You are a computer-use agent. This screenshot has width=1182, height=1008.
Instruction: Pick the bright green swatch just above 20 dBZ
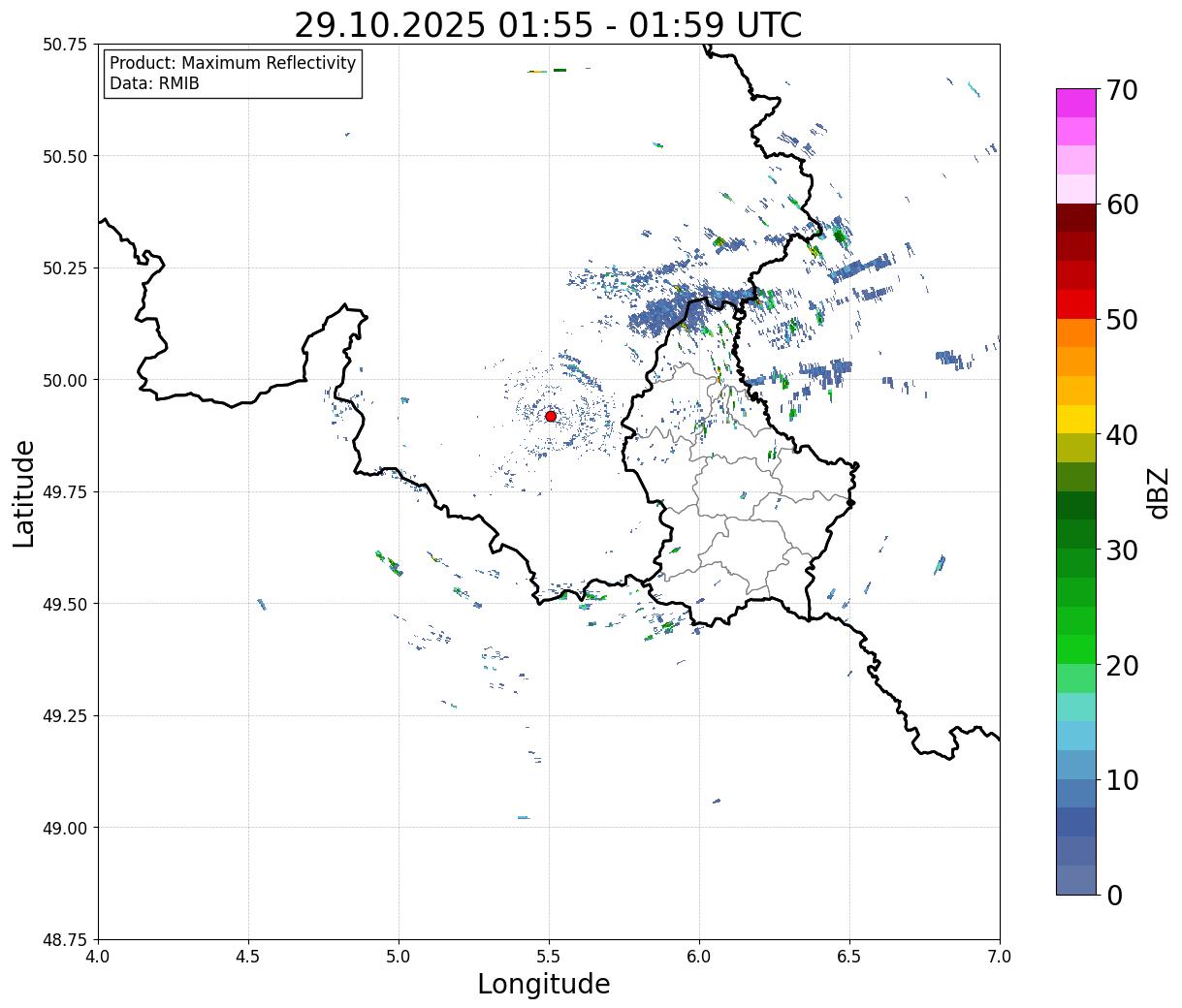click(1076, 648)
